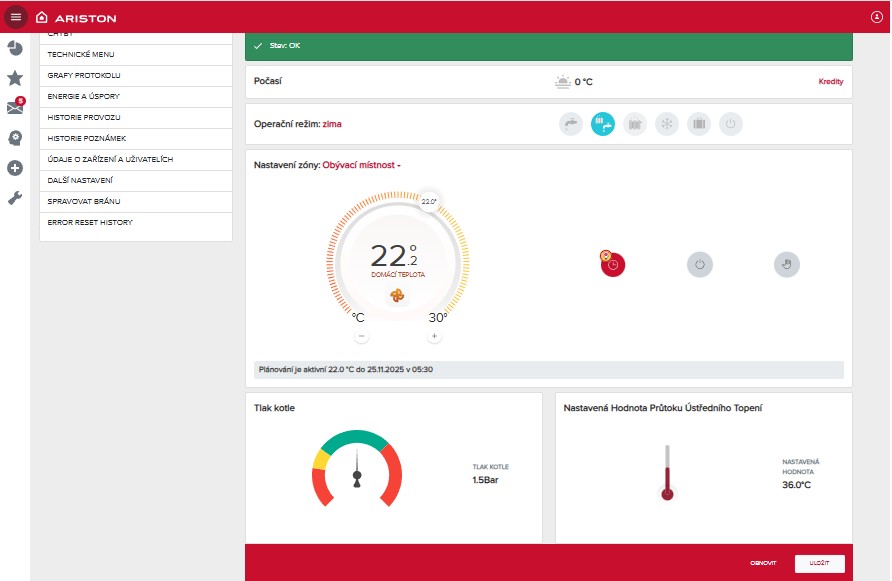
Task: Switch to holiday suitcase mode
Action: coord(699,124)
